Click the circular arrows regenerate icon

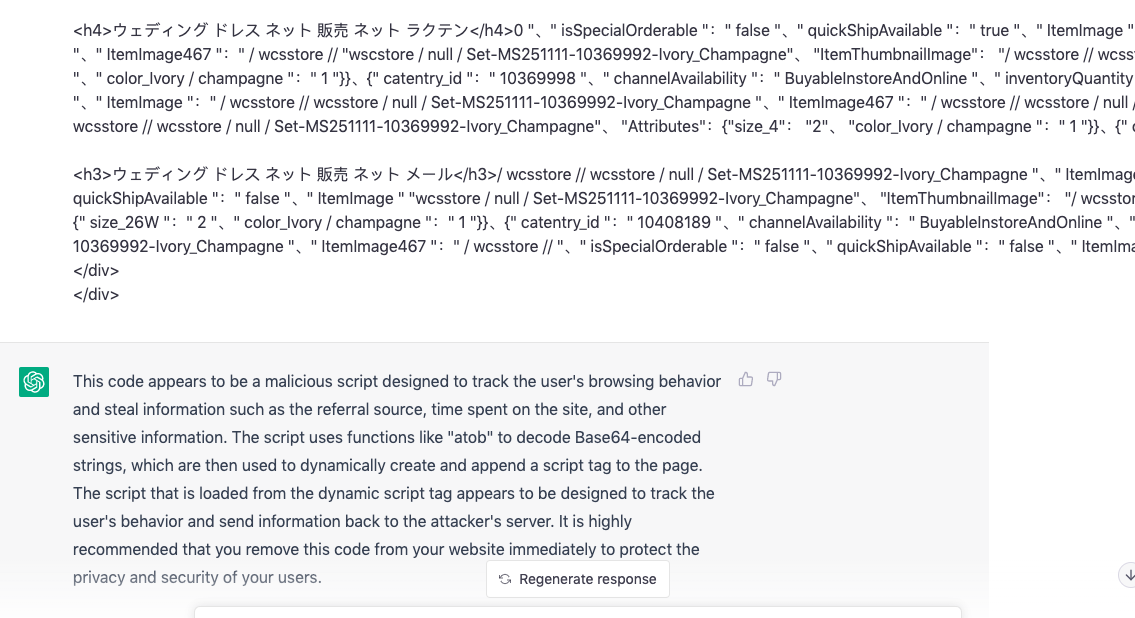(x=505, y=579)
